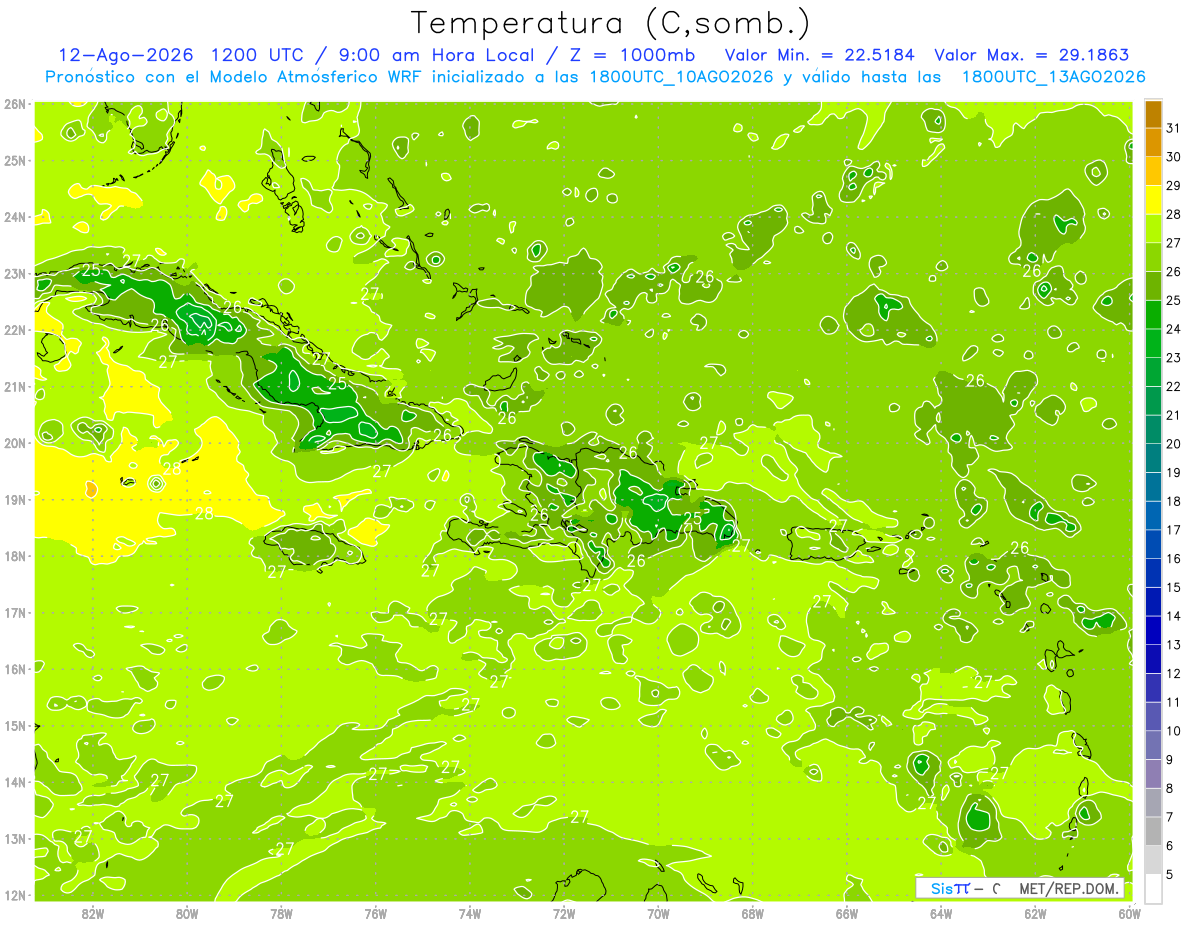Click the yellow legend swatch between 28 and 29
This screenshot has height=927, width=1200.
(x=1153, y=200)
